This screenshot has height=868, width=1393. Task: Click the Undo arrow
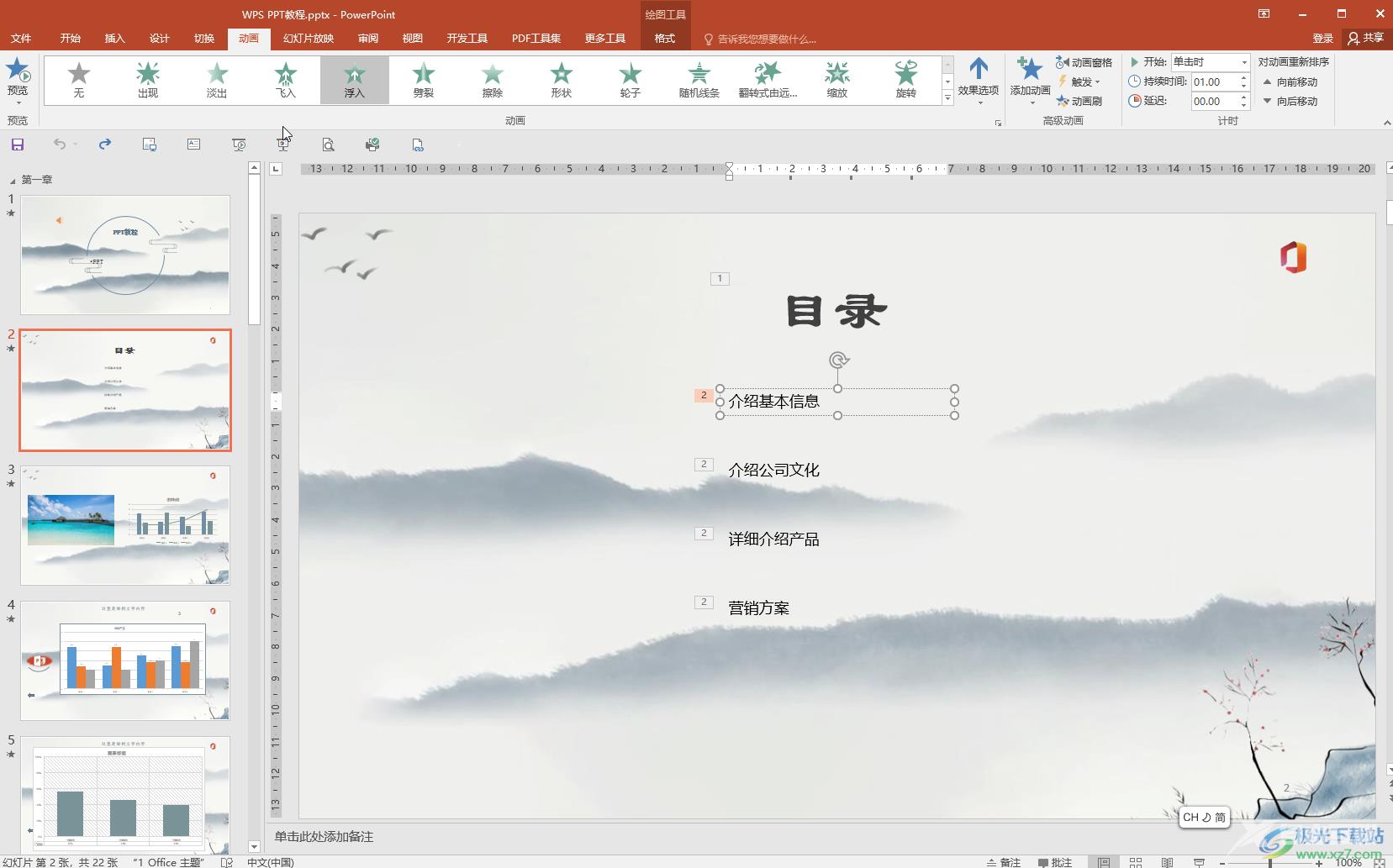(59, 145)
